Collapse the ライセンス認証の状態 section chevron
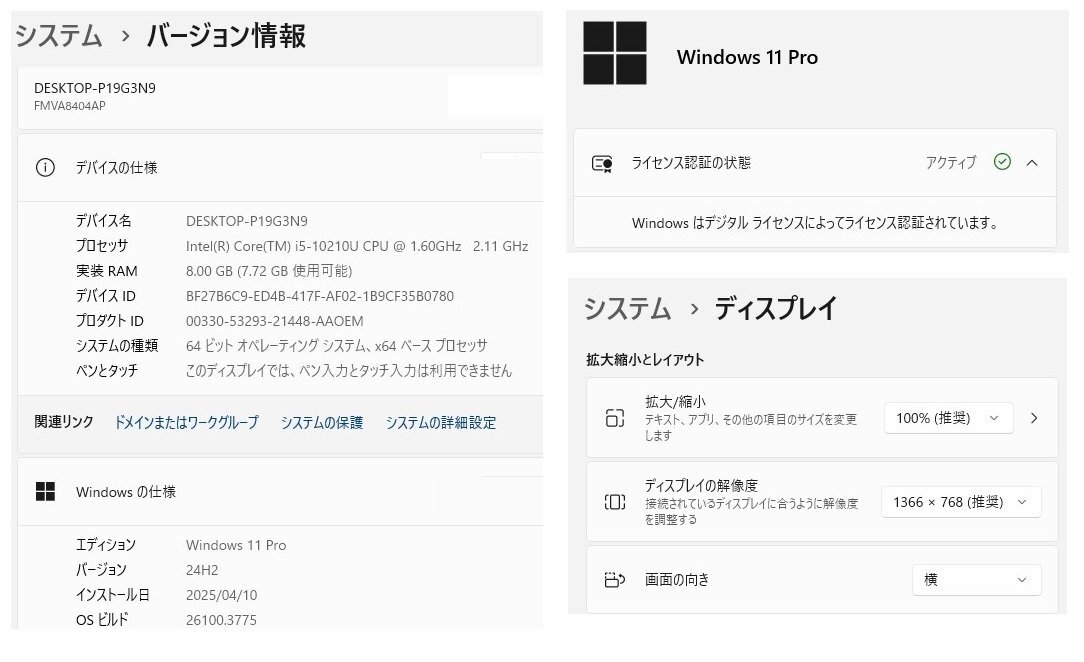 tap(1032, 163)
